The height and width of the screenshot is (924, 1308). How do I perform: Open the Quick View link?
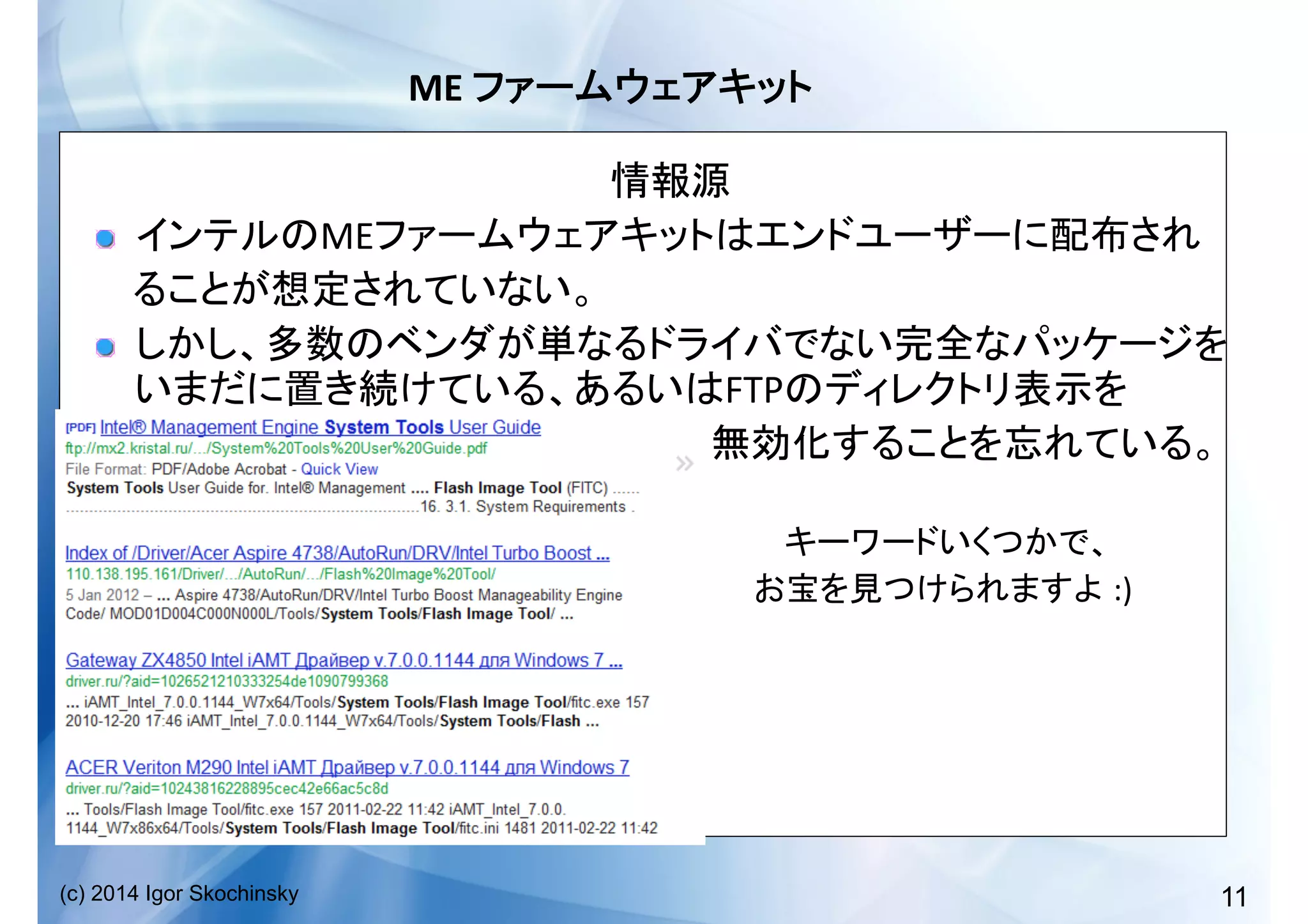pyautogui.click(x=339, y=469)
